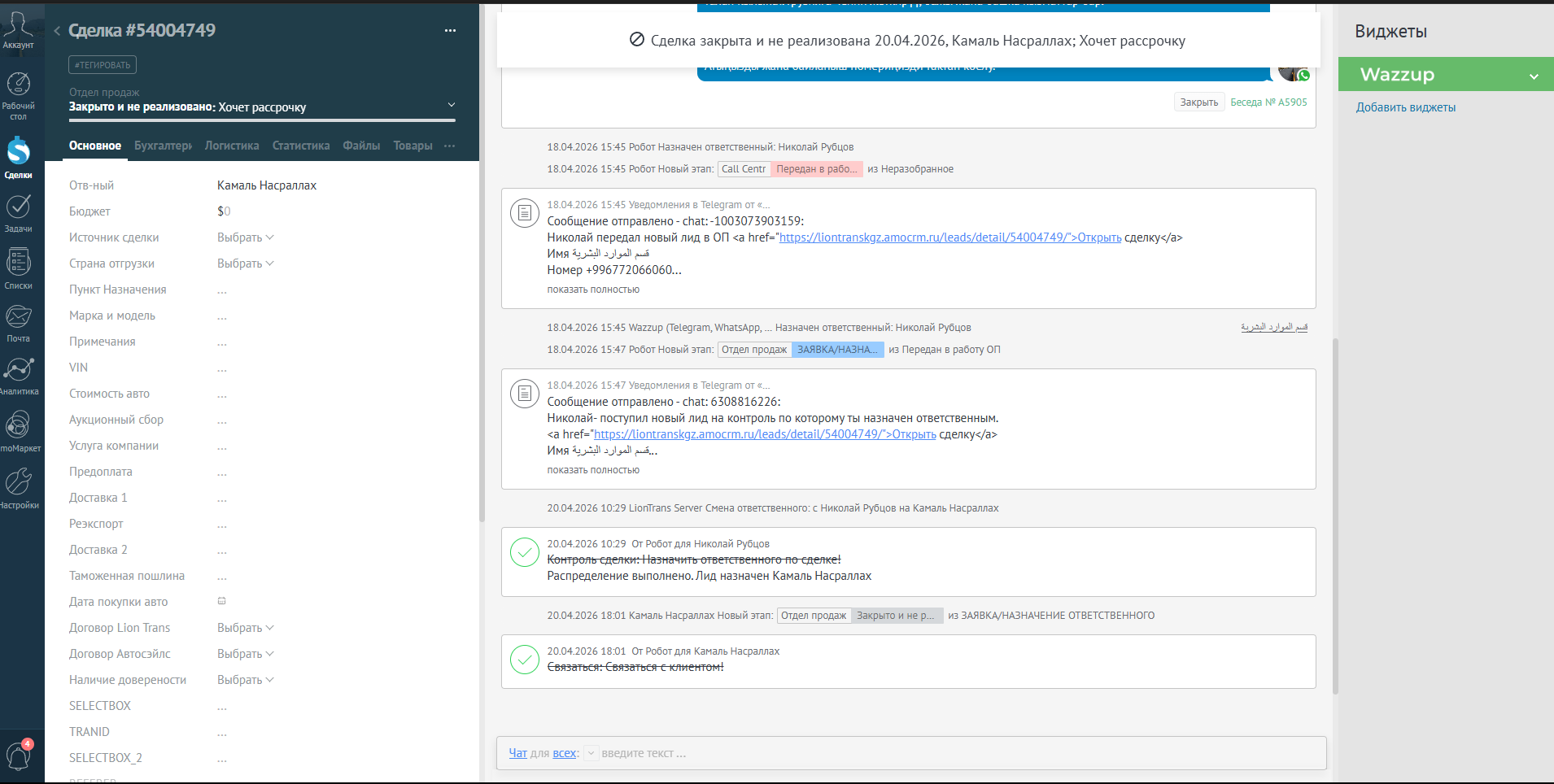Click responsible Камаль Насраллах value
This screenshot has width=1554, height=784.
click(267, 185)
